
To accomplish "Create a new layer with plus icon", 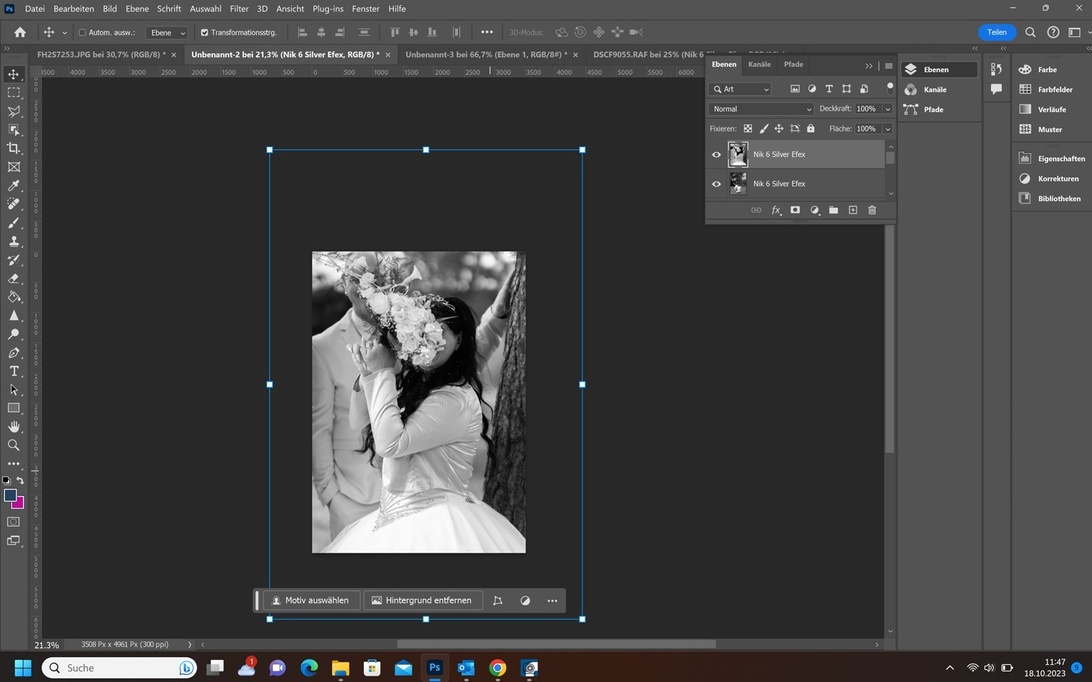I will [x=853, y=210].
